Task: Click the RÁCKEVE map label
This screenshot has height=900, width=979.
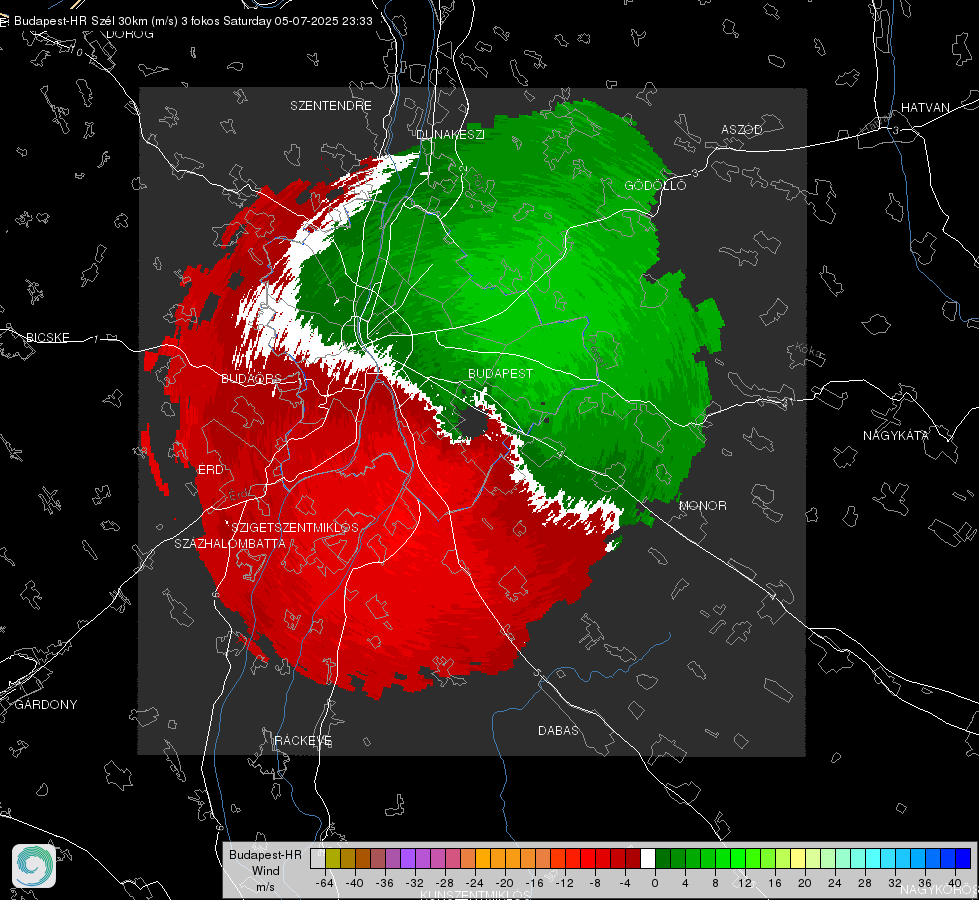Action: [303, 740]
